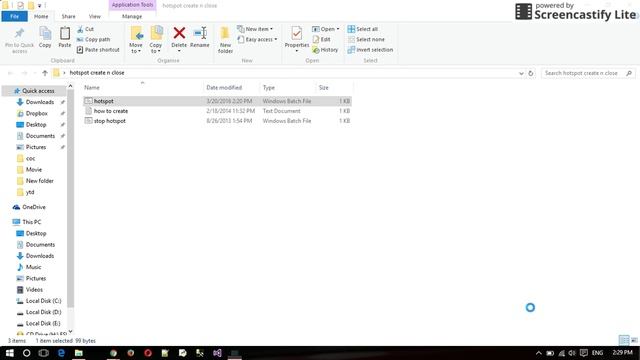Open the New item dropdown
This screenshot has width=640, height=360.
point(255,29)
